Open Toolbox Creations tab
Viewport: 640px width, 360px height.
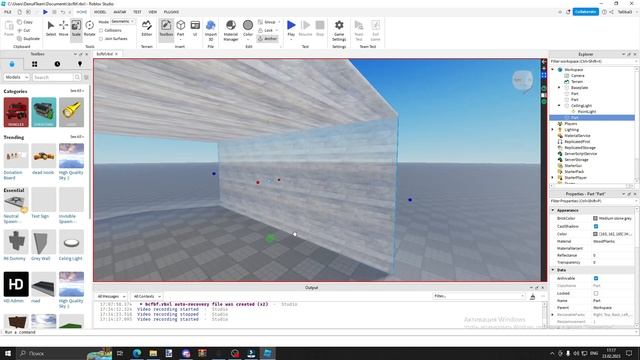(x=80, y=64)
